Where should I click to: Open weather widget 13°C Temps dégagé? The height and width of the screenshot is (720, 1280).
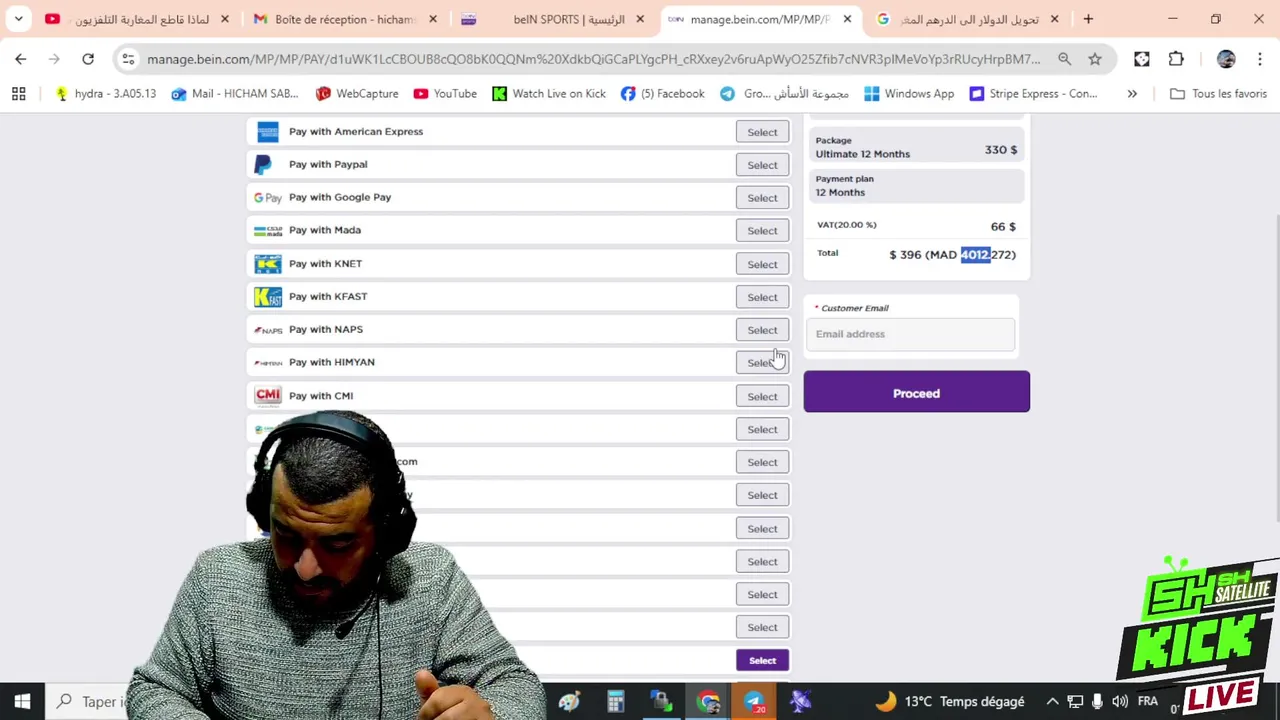tap(949, 702)
